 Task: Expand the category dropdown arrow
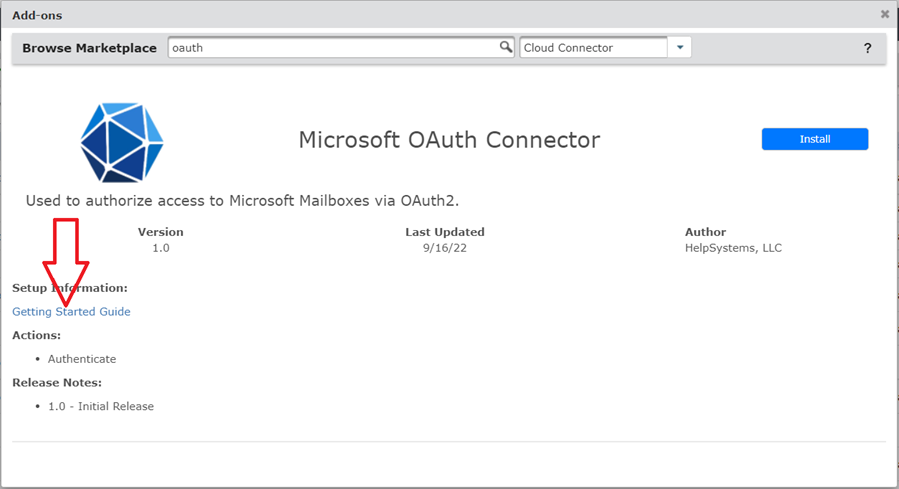pos(680,47)
